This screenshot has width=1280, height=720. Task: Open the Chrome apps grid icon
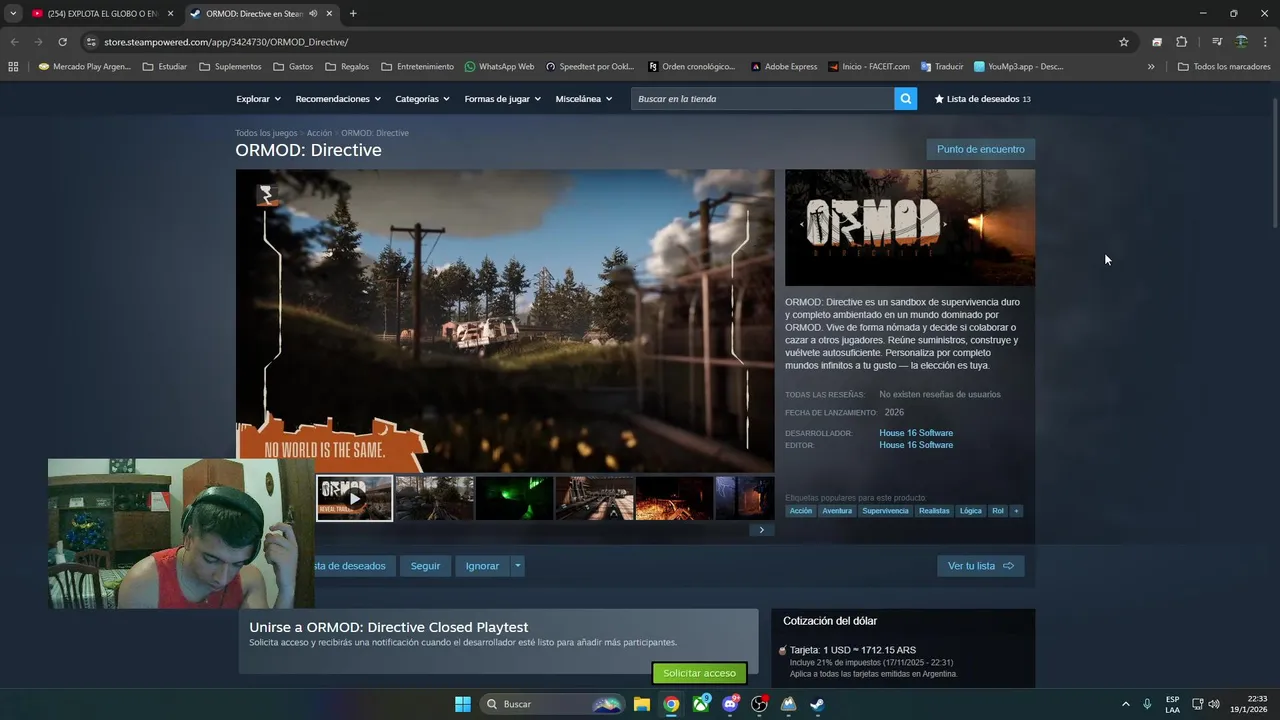click(13, 67)
